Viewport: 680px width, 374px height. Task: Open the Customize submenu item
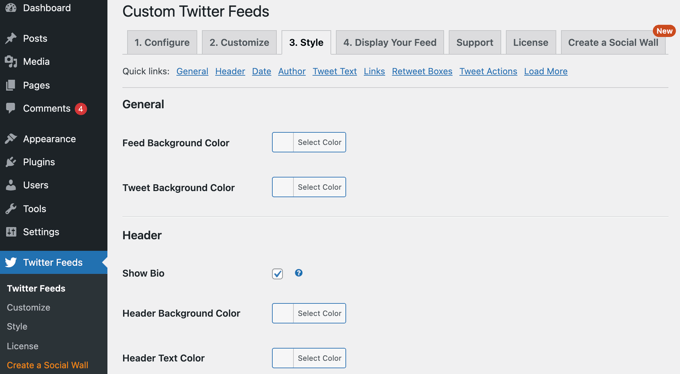[28, 307]
